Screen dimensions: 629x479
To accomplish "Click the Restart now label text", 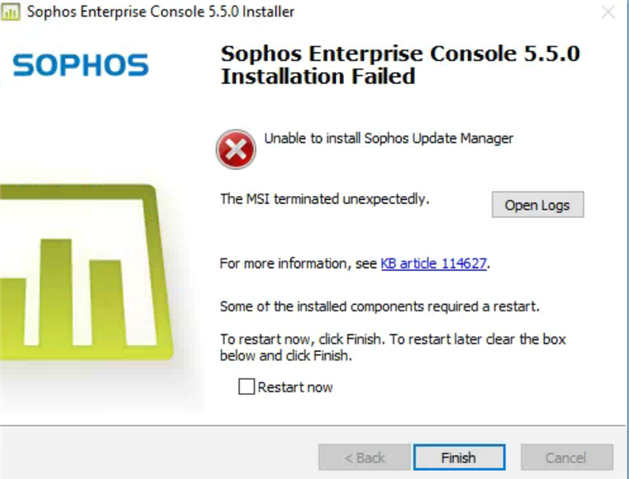I will (x=295, y=388).
